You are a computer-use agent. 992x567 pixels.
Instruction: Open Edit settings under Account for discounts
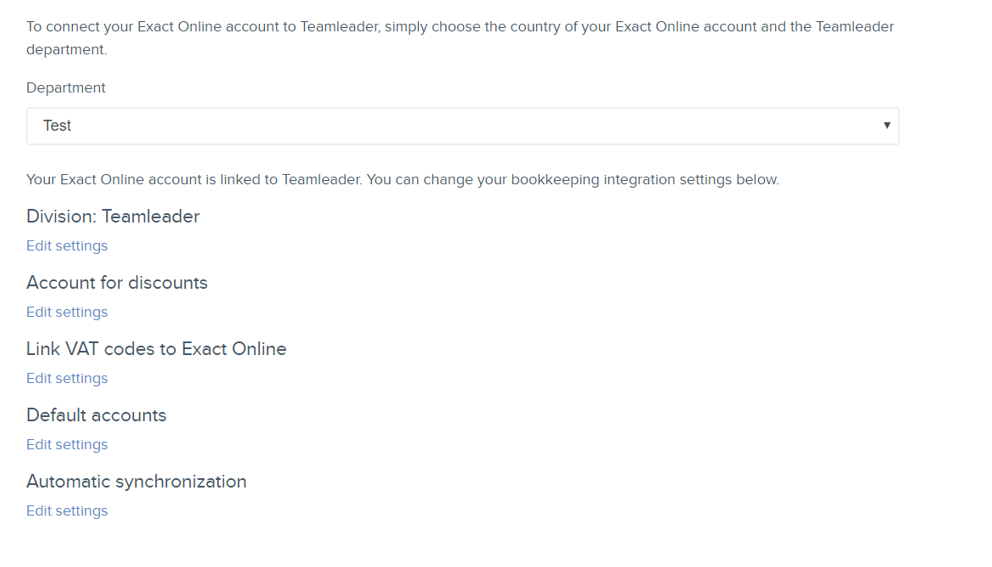(67, 312)
